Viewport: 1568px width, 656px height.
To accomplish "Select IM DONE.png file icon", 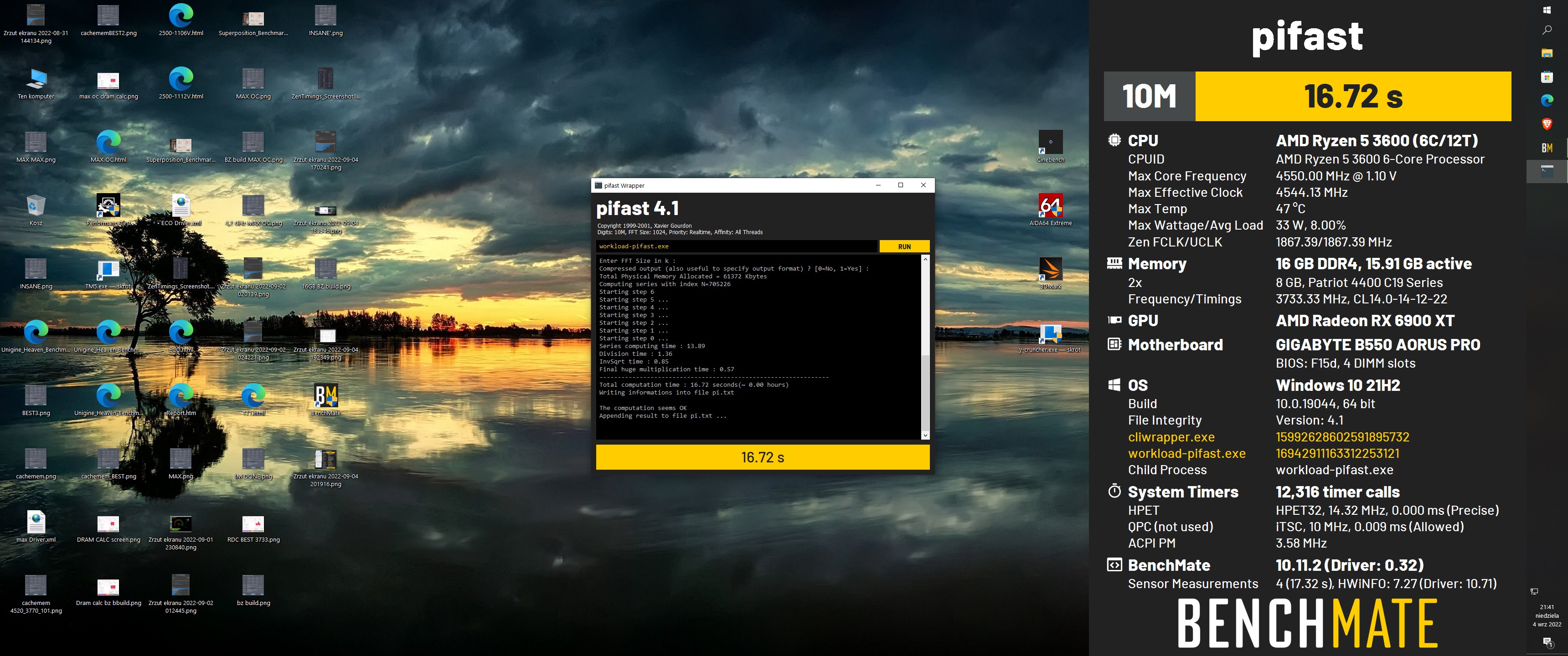I will point(253,463).
